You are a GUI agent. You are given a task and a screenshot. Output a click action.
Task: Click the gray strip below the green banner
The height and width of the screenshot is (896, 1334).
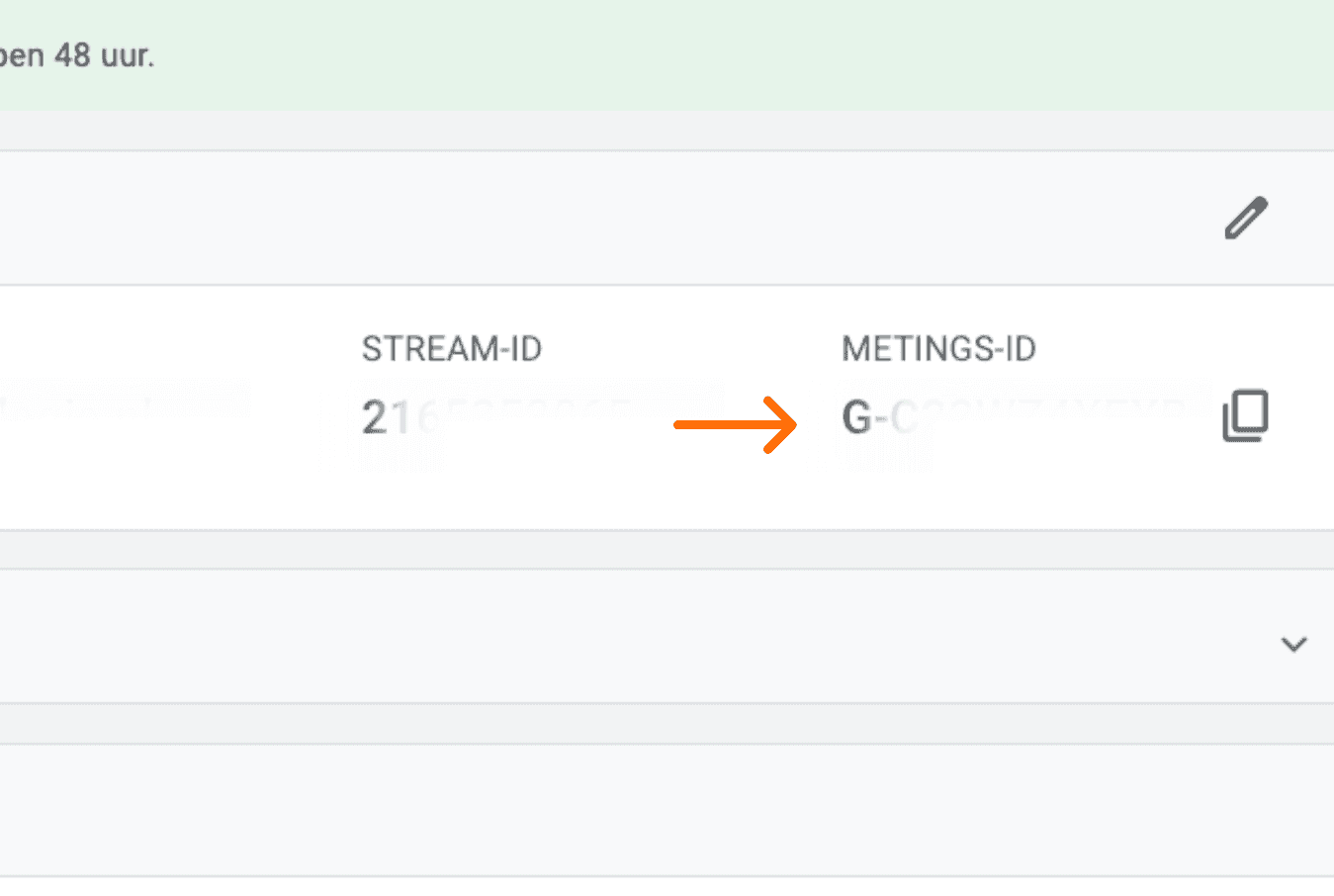[593, 131]
